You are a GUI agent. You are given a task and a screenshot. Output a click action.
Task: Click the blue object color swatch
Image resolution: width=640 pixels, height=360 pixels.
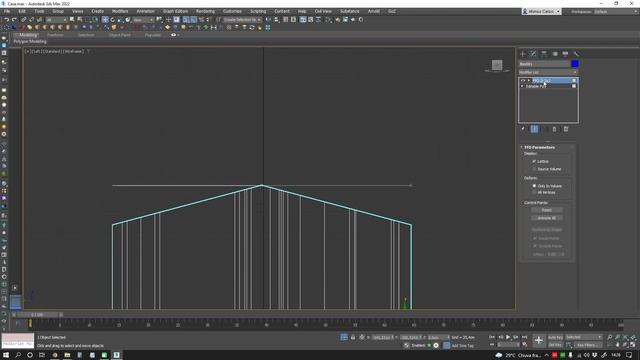[575, 64]
